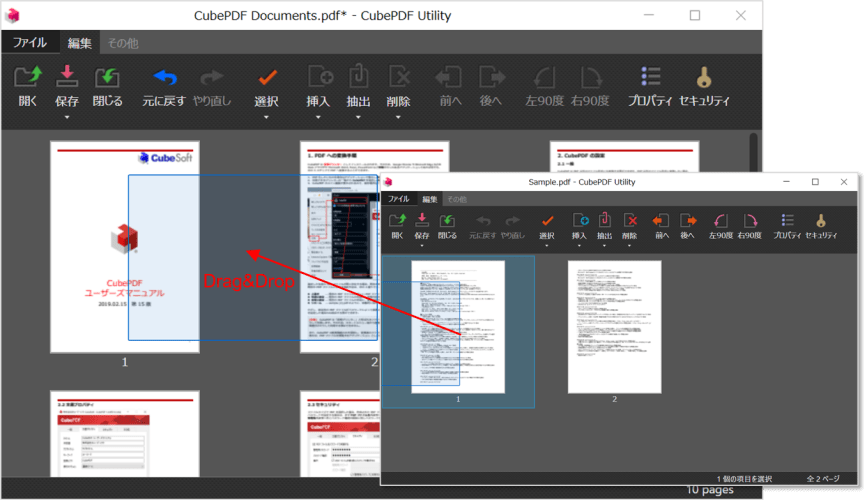Click 全 2 ページ status text in Sample.pdf
The height and width of the screenshot is (500, 865).
tap(823, 478)
